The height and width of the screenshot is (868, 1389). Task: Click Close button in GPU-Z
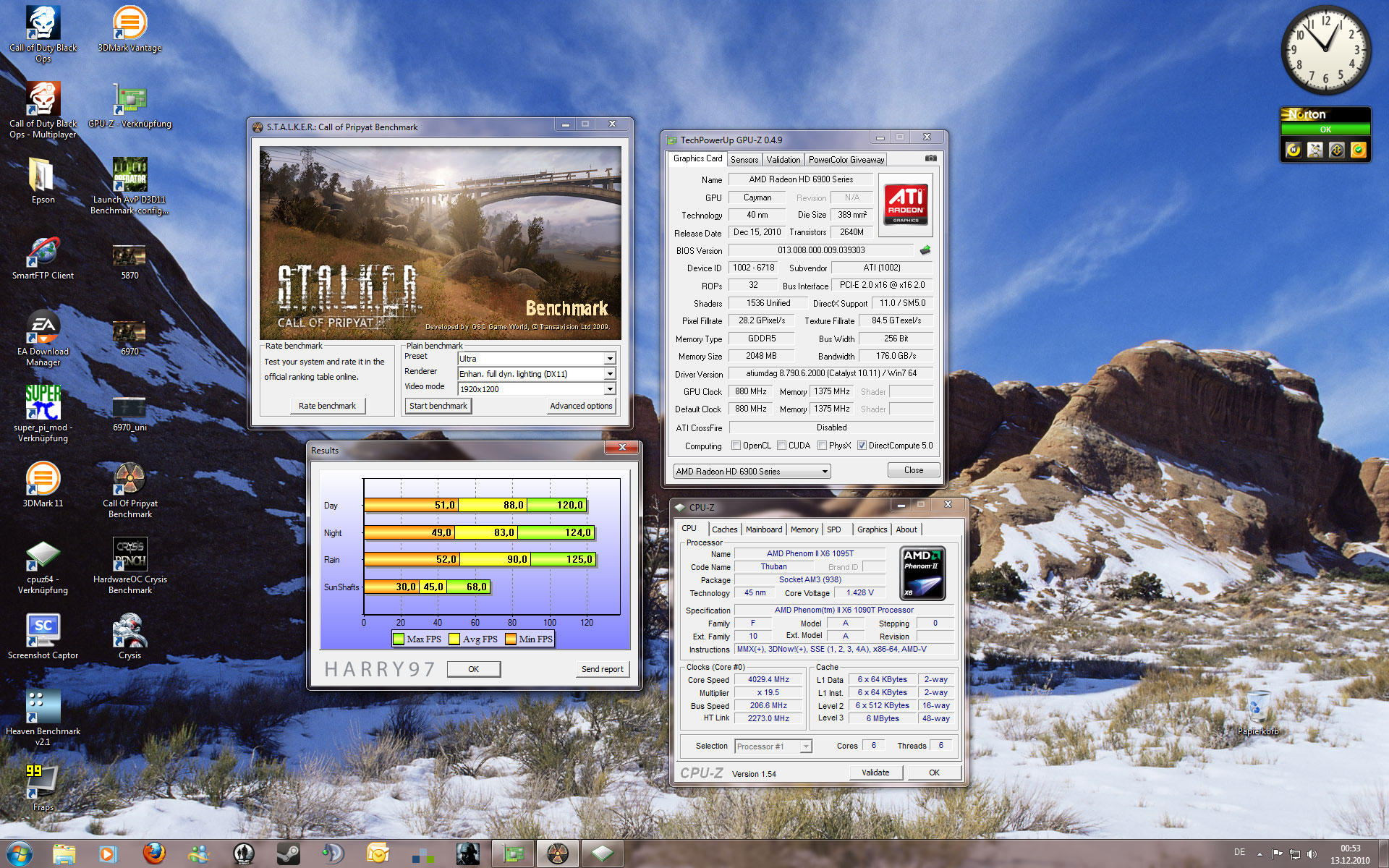914,470
